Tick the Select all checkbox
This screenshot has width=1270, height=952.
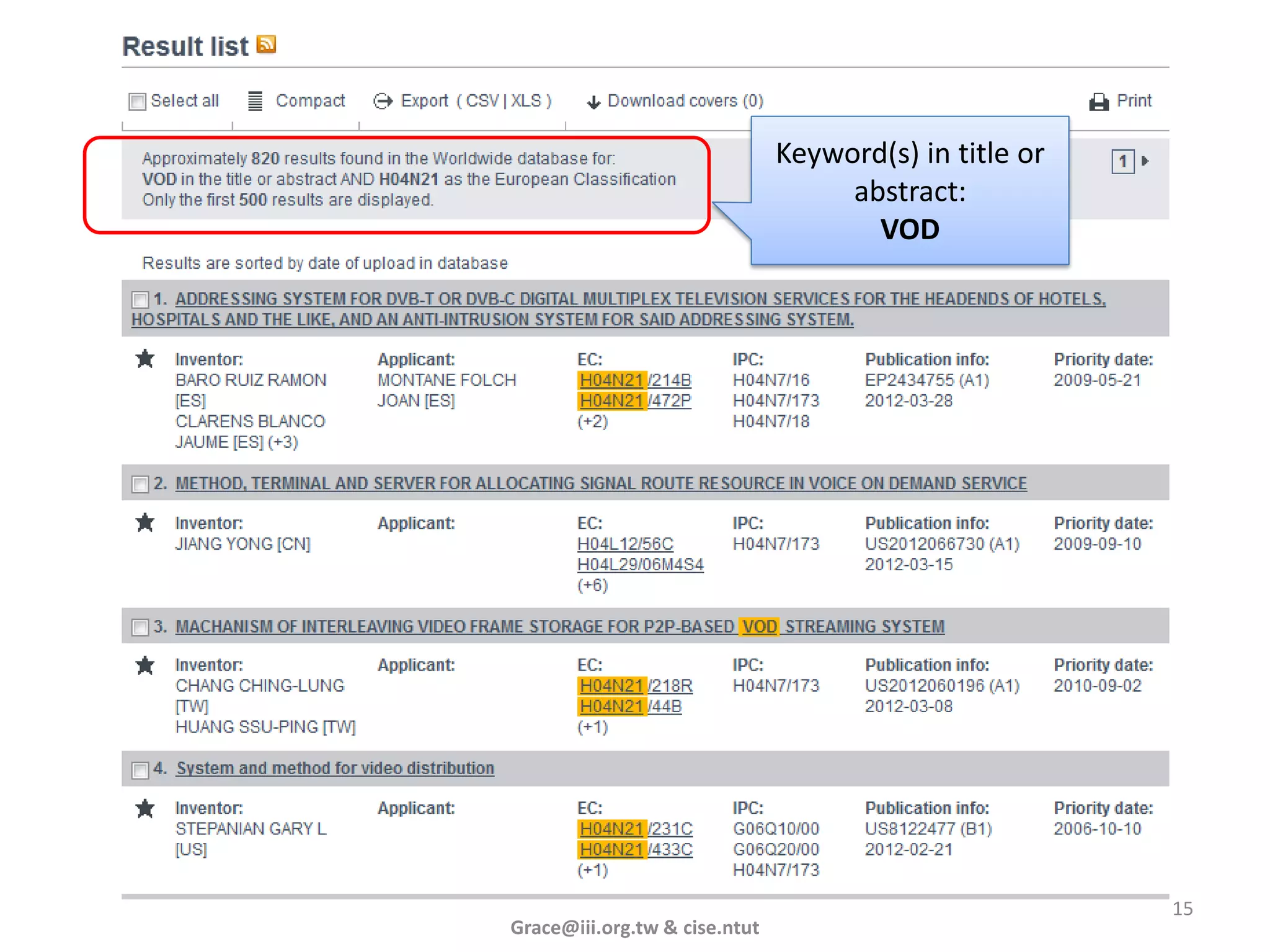[137, 101]
